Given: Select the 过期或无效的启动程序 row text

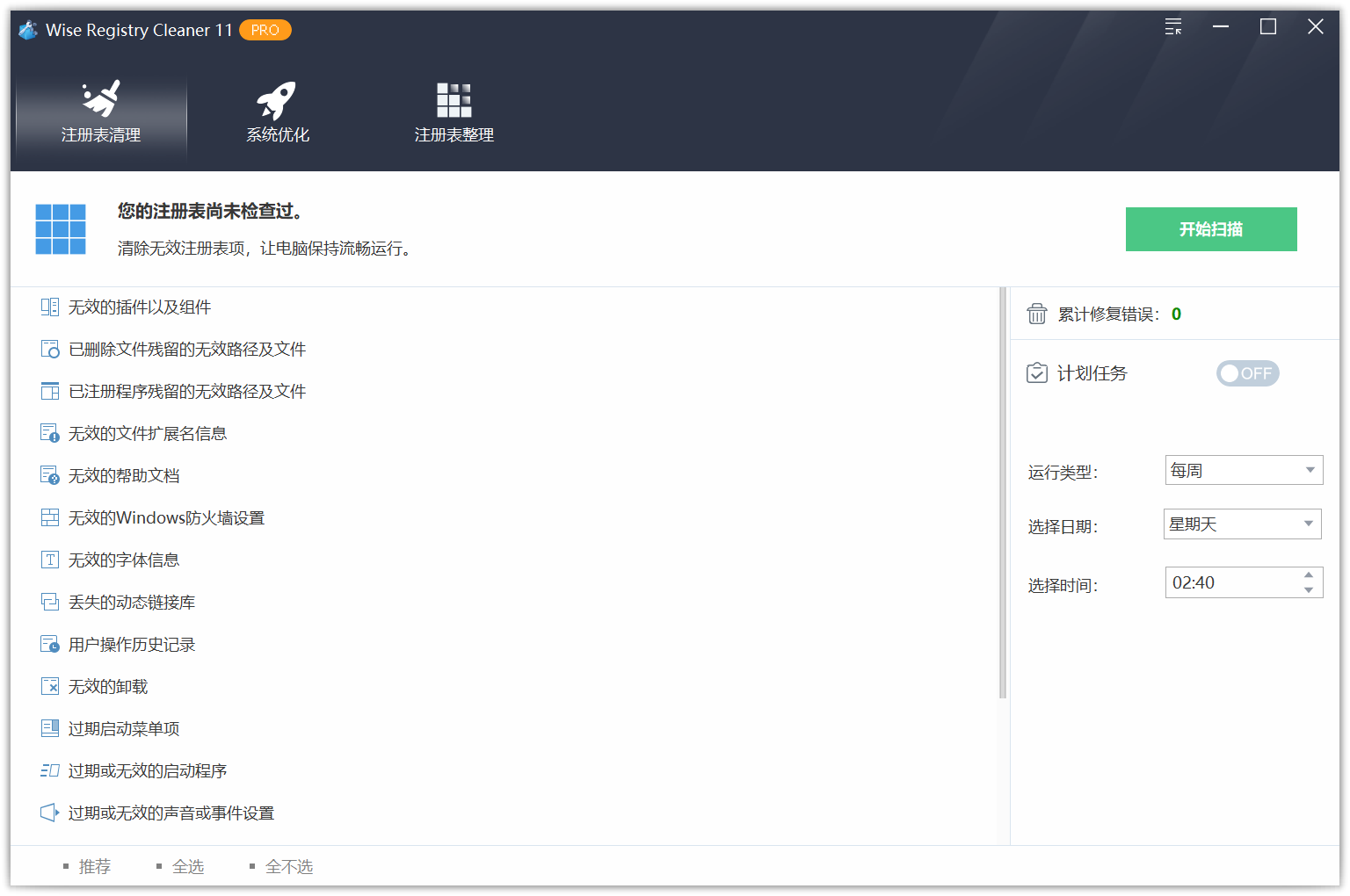Looking at the screenshot, I should coord(148,771).
